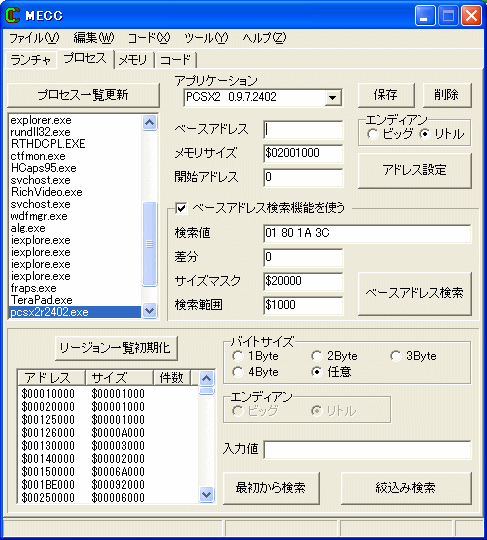Screen dimensions: 487x540
Task: Click the アドレス column header
Action: click(x=51, y=378)
